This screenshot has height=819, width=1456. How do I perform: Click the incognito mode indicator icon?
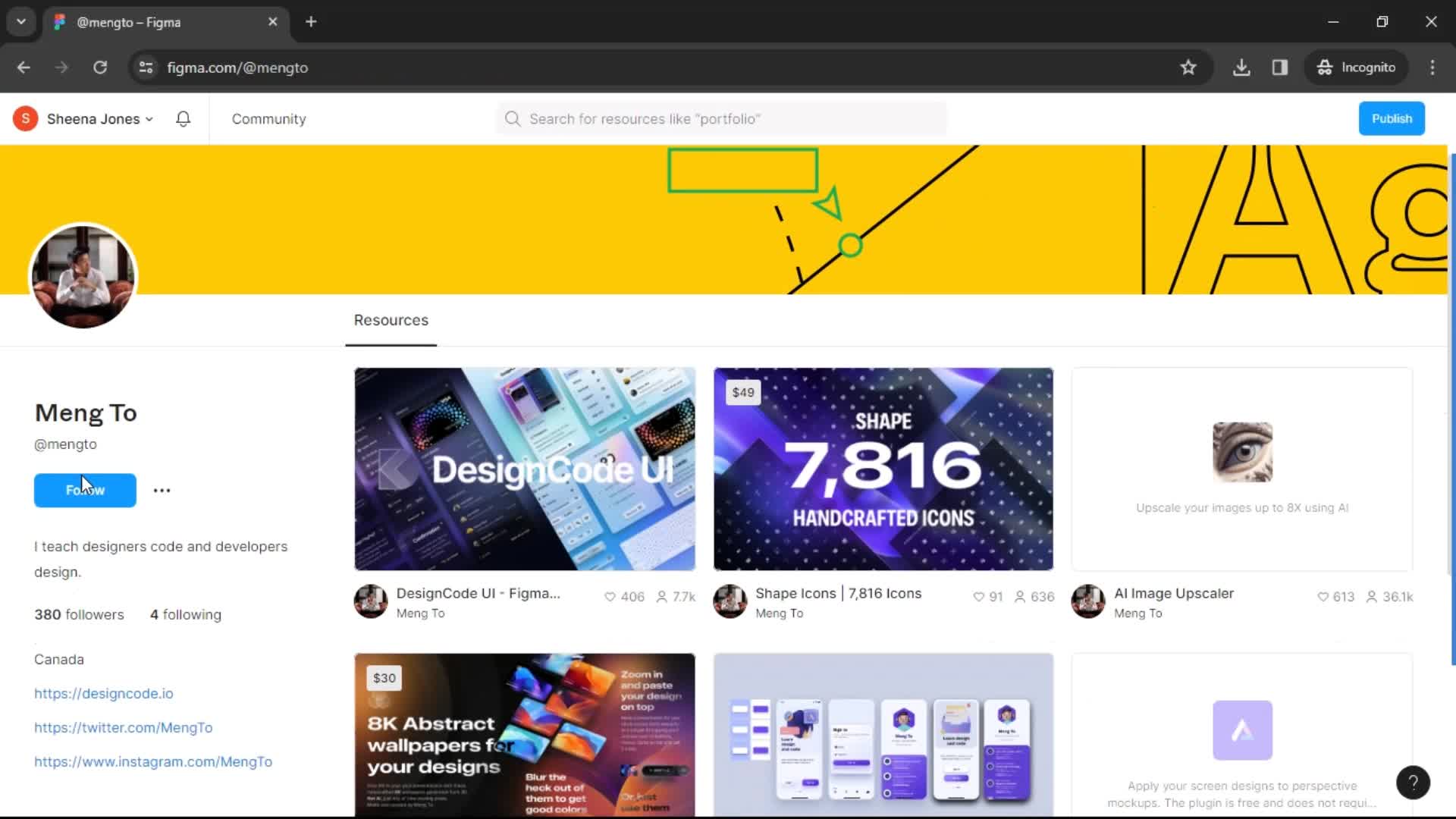[x=1323, y=67]
